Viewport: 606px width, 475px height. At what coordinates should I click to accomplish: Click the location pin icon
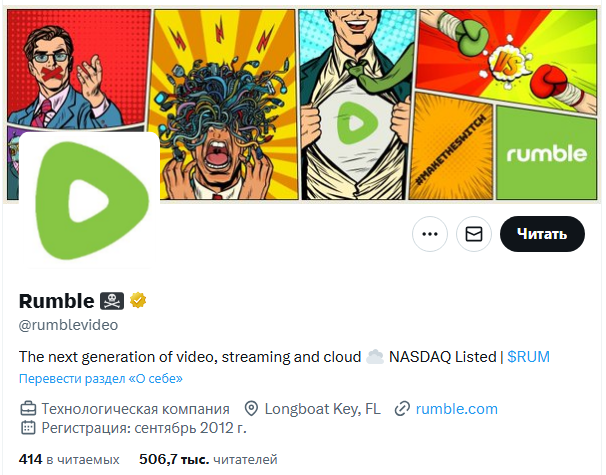tap(251, 409)
